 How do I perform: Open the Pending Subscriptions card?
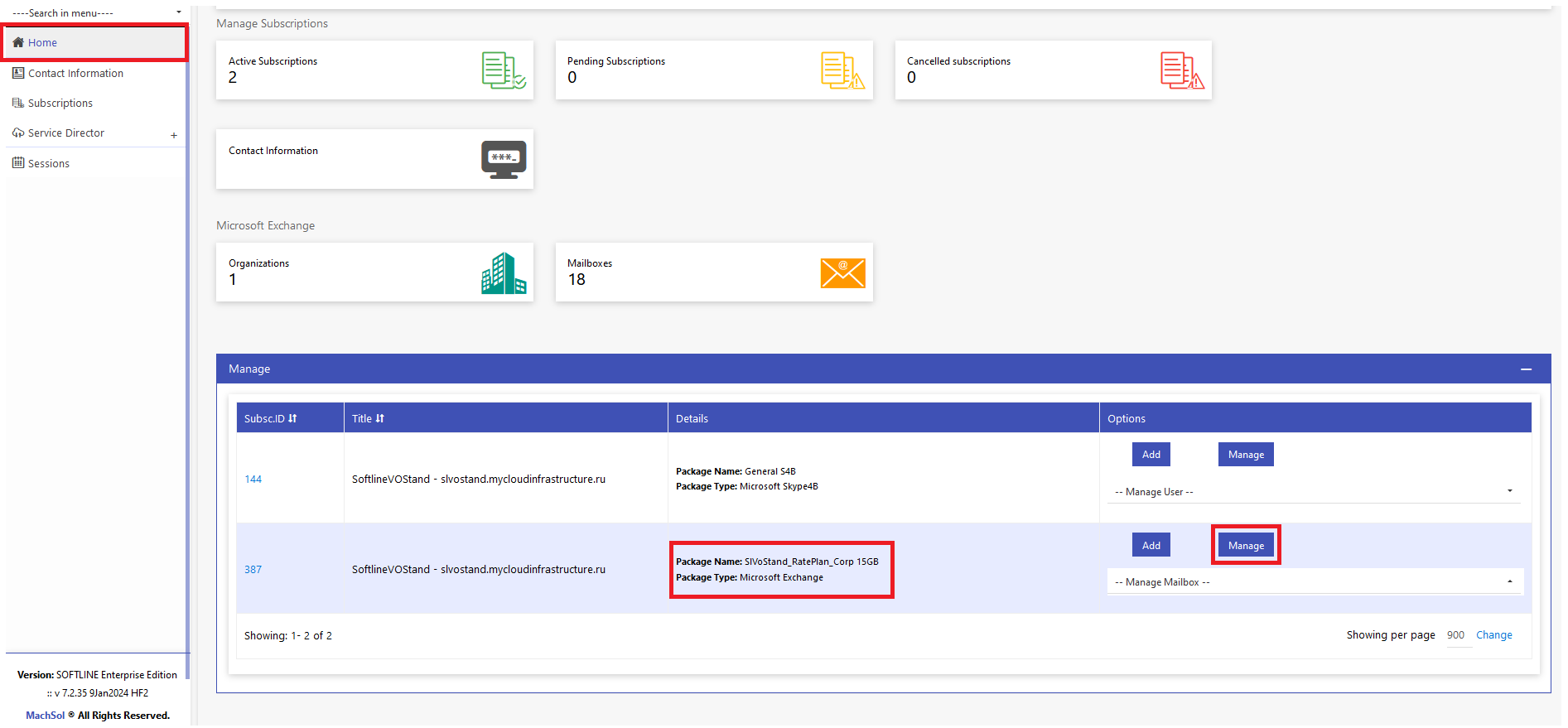pyautogui.click(x=714, y=70)
